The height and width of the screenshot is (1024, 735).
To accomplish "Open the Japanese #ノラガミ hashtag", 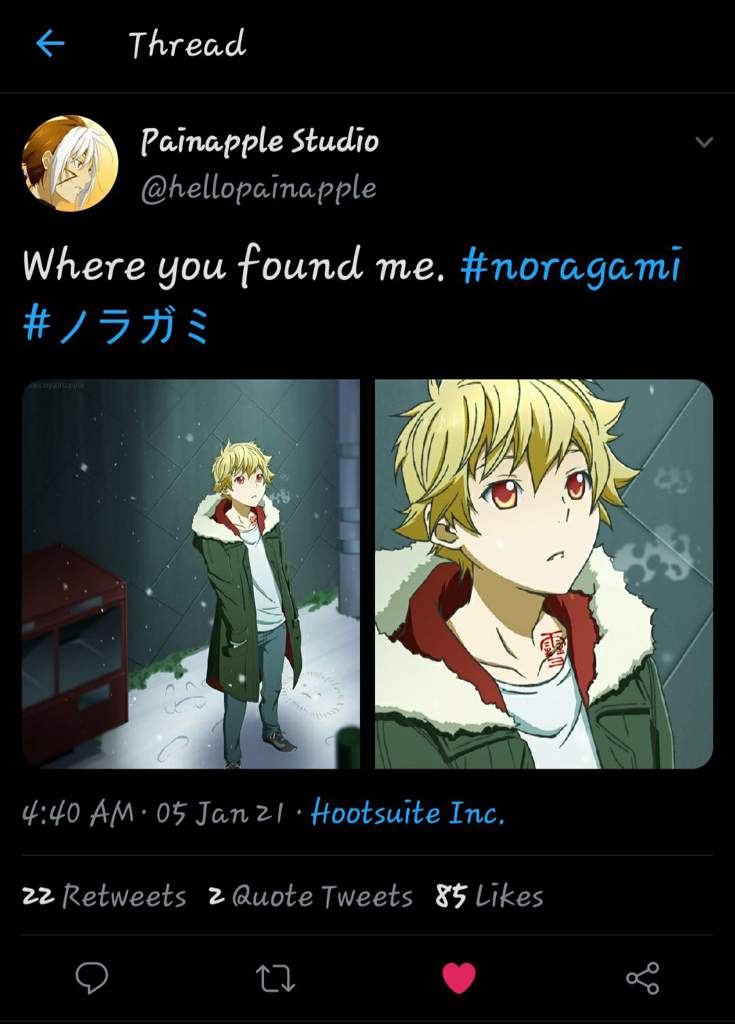I will [x=117, y=325].
